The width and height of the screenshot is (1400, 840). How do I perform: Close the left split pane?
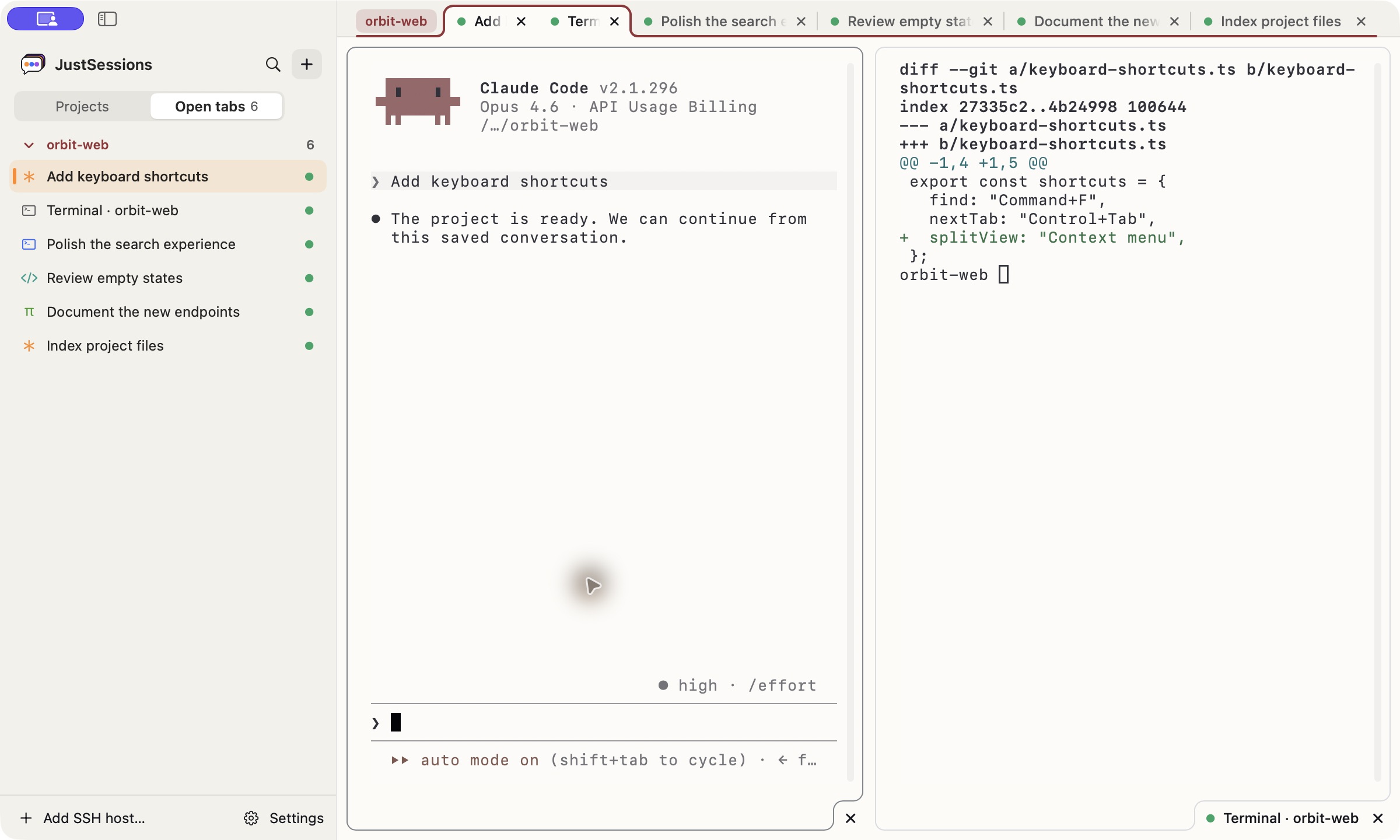(x=850, y=818)
